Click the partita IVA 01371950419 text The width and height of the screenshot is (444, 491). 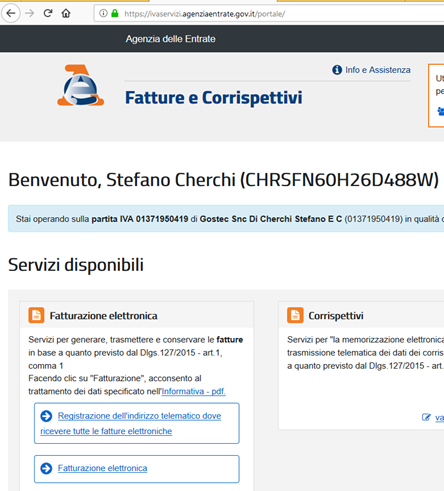click(x=140, y=219)
